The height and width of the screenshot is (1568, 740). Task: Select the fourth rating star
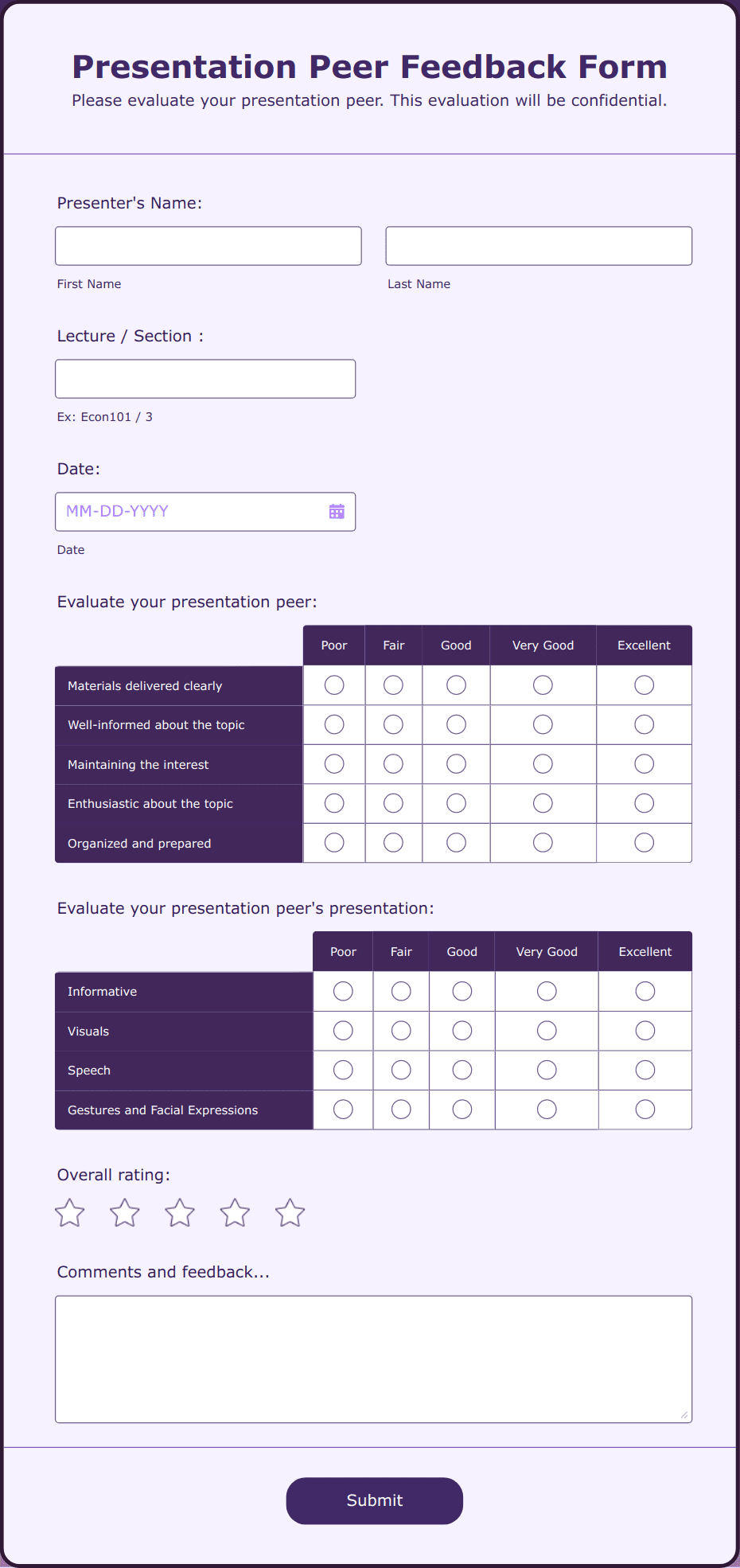(234, 1213)
